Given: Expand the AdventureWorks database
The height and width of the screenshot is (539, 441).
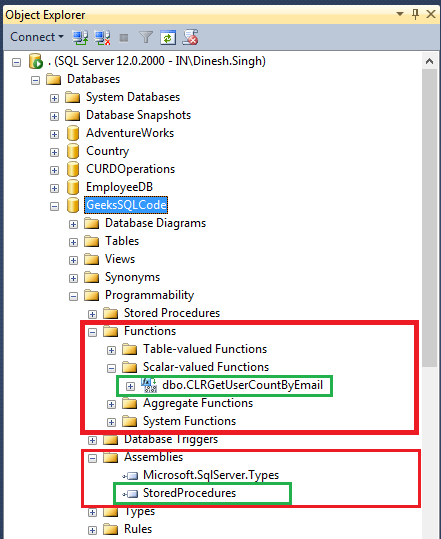Looking at the screenshot, I should [x=54, y=134].
